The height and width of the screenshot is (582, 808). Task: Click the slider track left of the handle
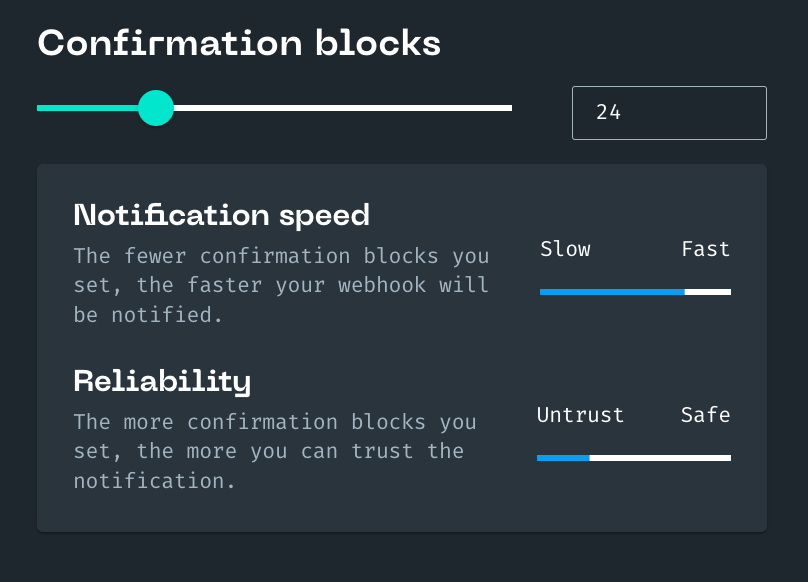pyautogui.click(x=90, y=108)
